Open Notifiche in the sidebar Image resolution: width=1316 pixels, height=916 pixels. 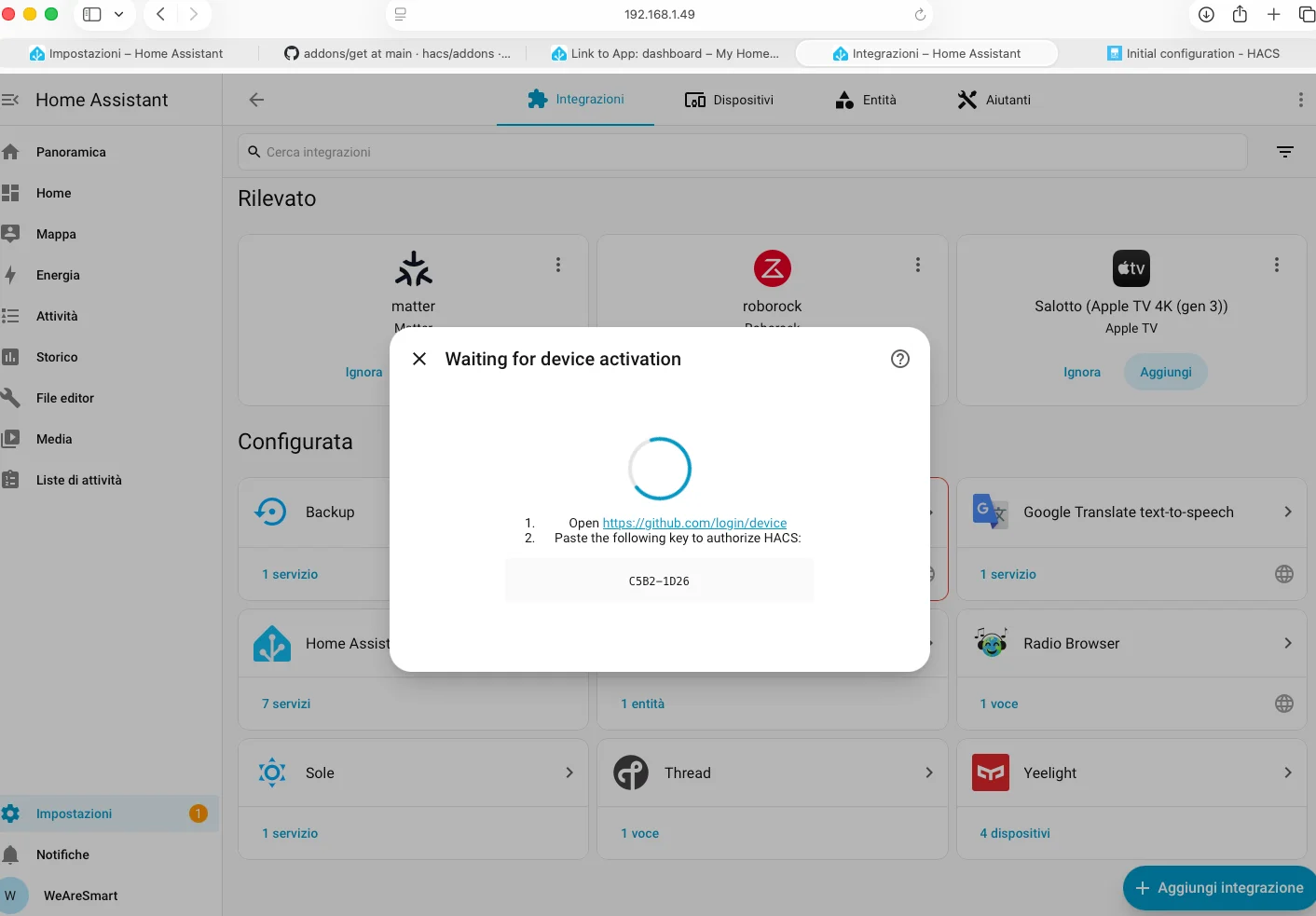pyautogui.click(x=109, y=854)
